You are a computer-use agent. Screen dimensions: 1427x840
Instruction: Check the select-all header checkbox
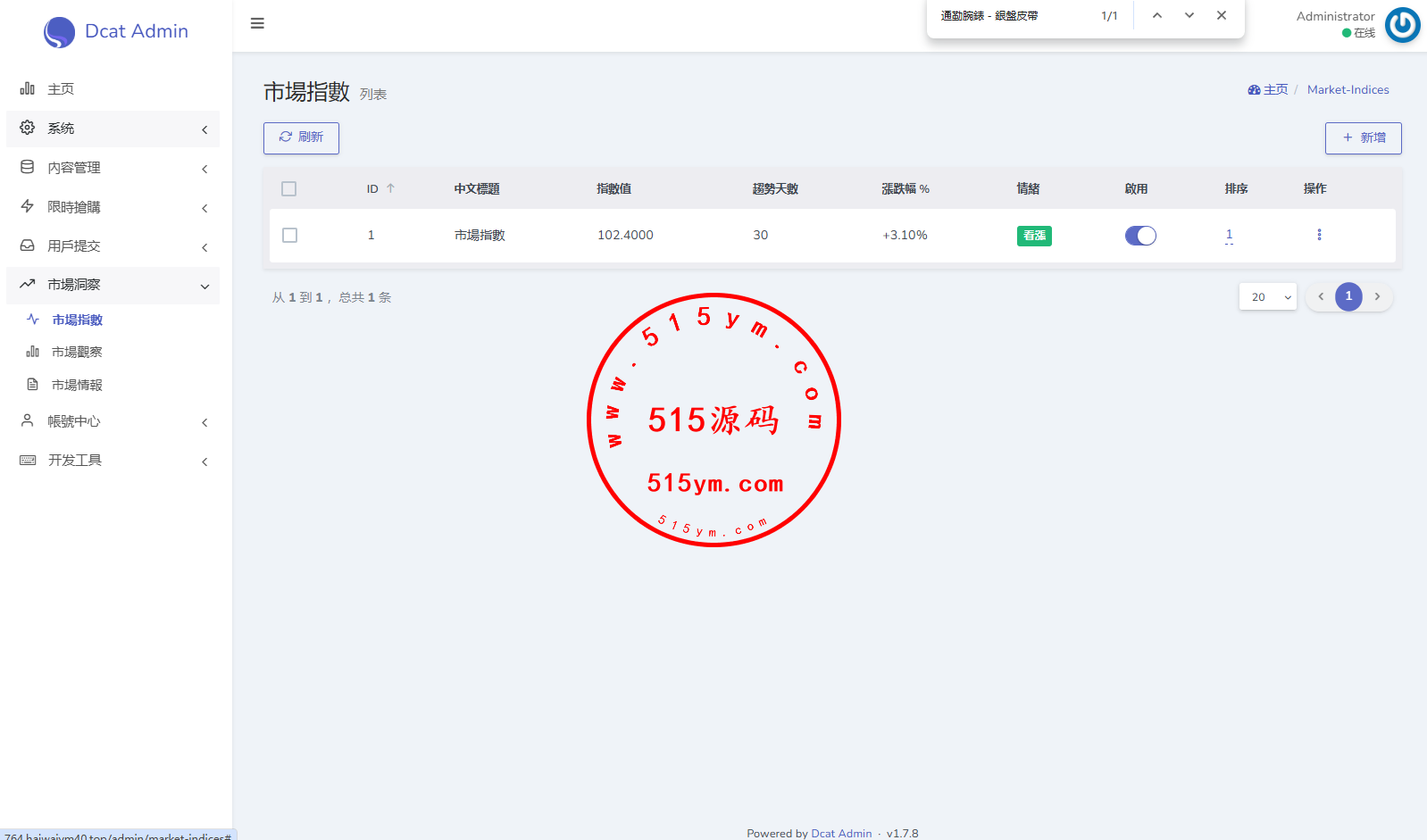288,189
